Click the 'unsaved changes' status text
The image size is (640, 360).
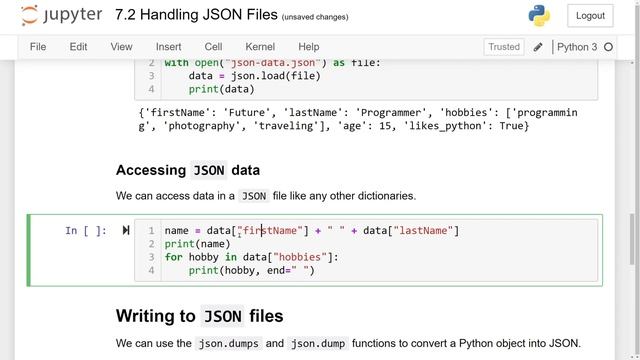pos(315,17)
